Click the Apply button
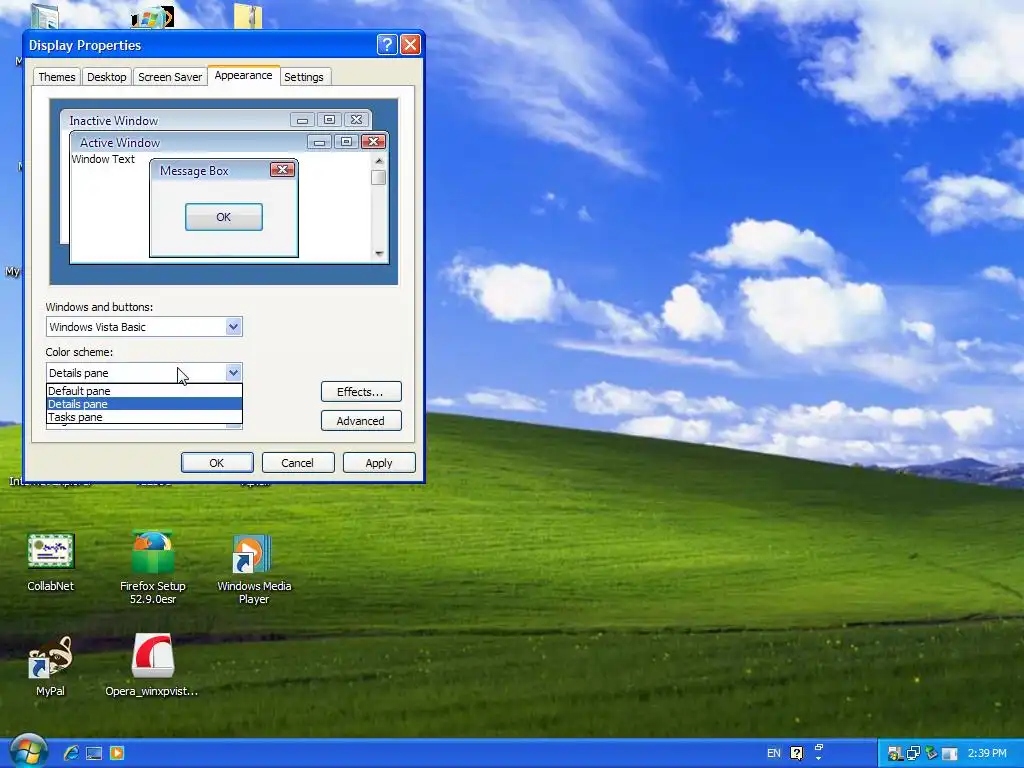 [x=379, y=462]
